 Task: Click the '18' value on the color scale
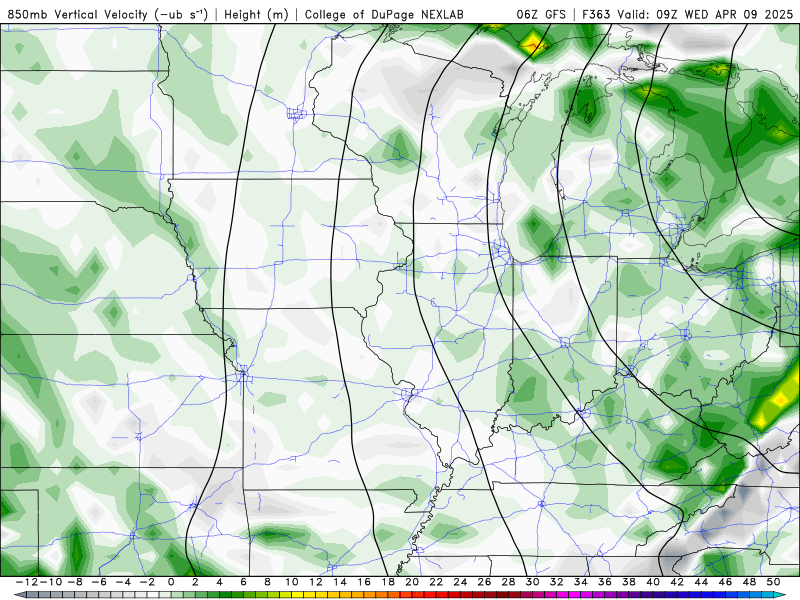point(388,582)
